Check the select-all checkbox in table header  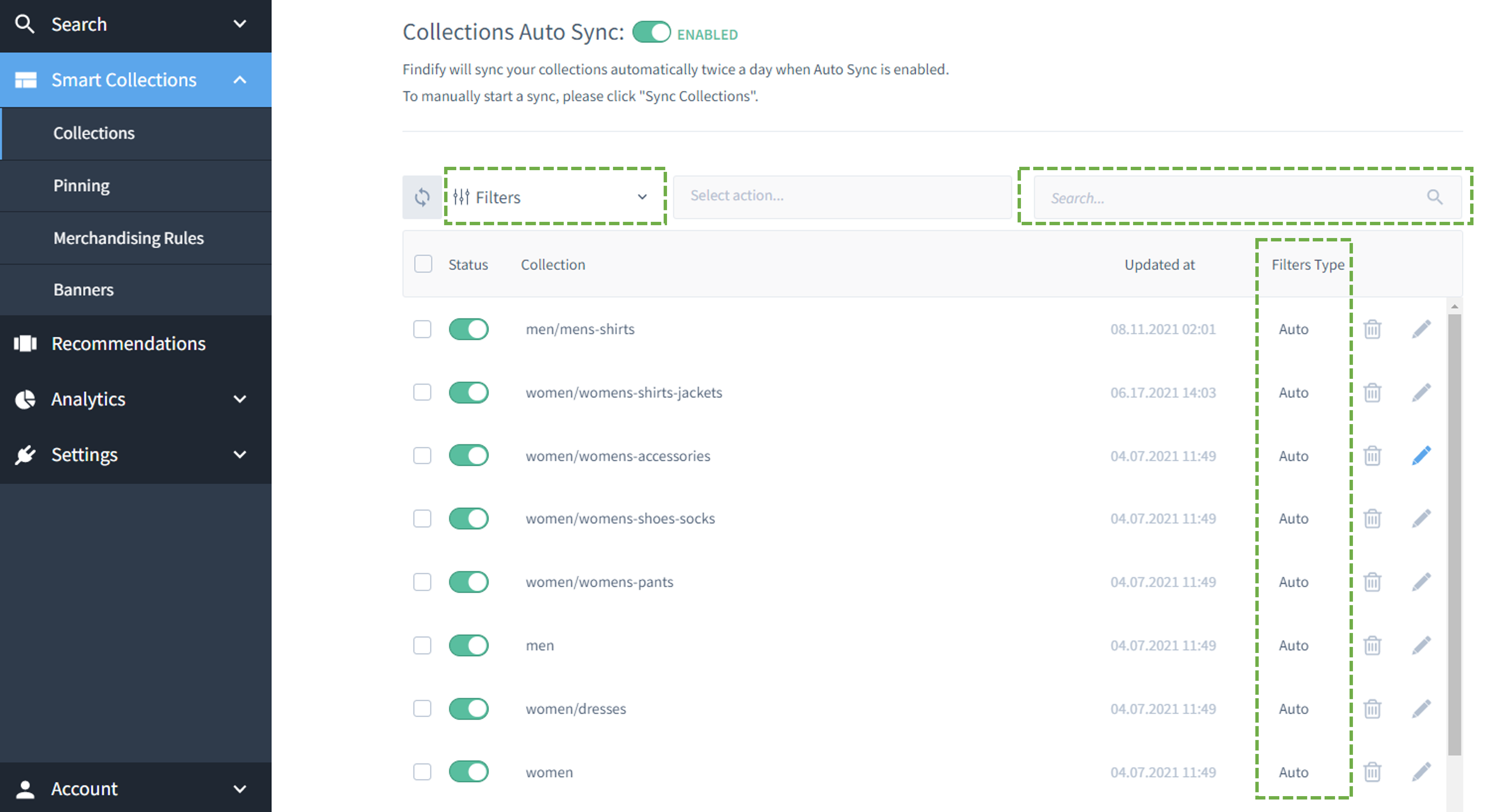click(x=423, y=264)
